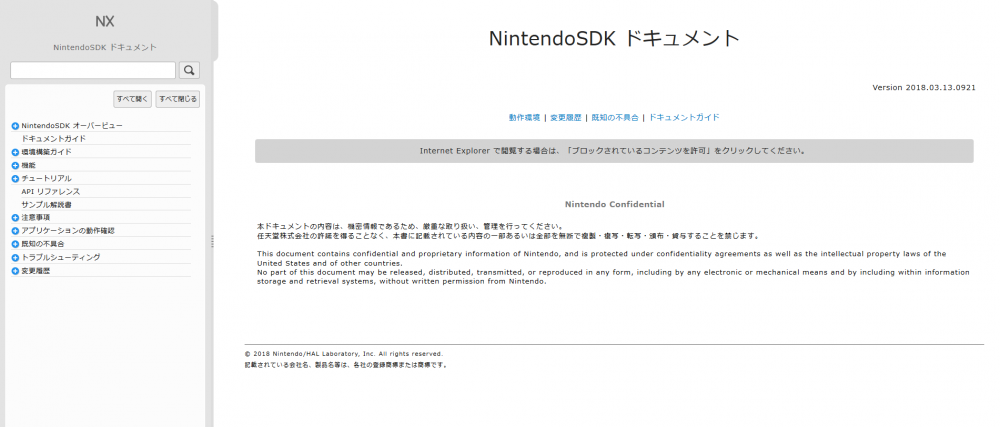Expand sidebar 変更履歴 plus icon
This screenshot has width=1000, height=427.
coord(15,271)
